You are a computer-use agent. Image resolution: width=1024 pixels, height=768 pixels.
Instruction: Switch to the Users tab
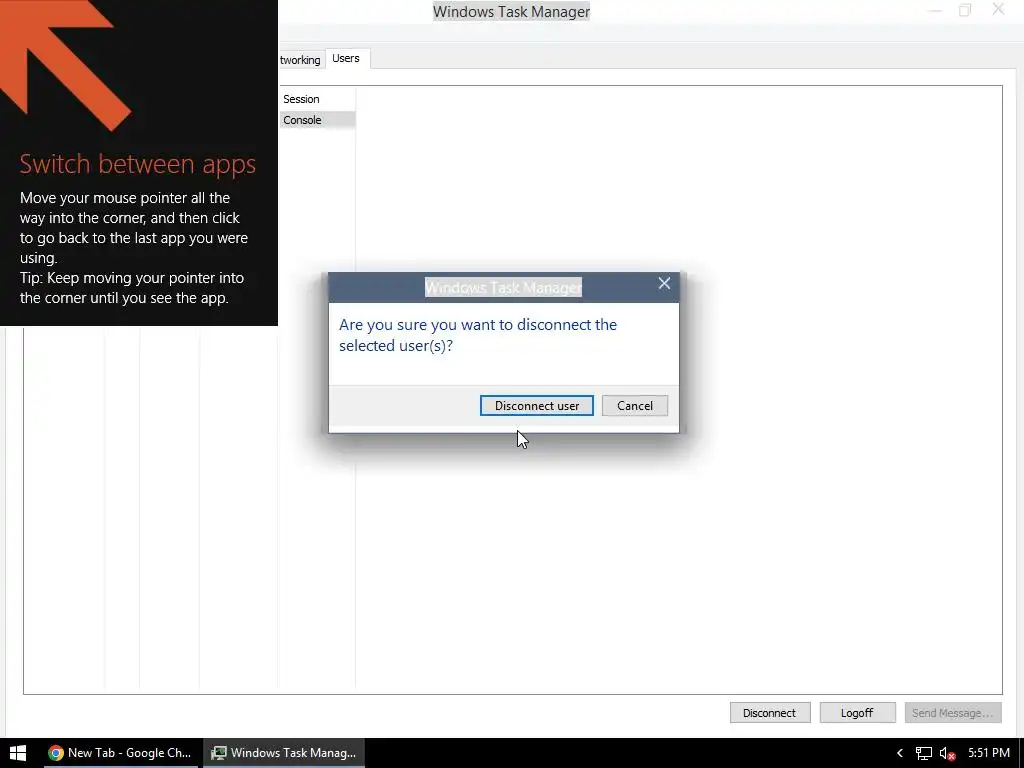pos(346,58)
